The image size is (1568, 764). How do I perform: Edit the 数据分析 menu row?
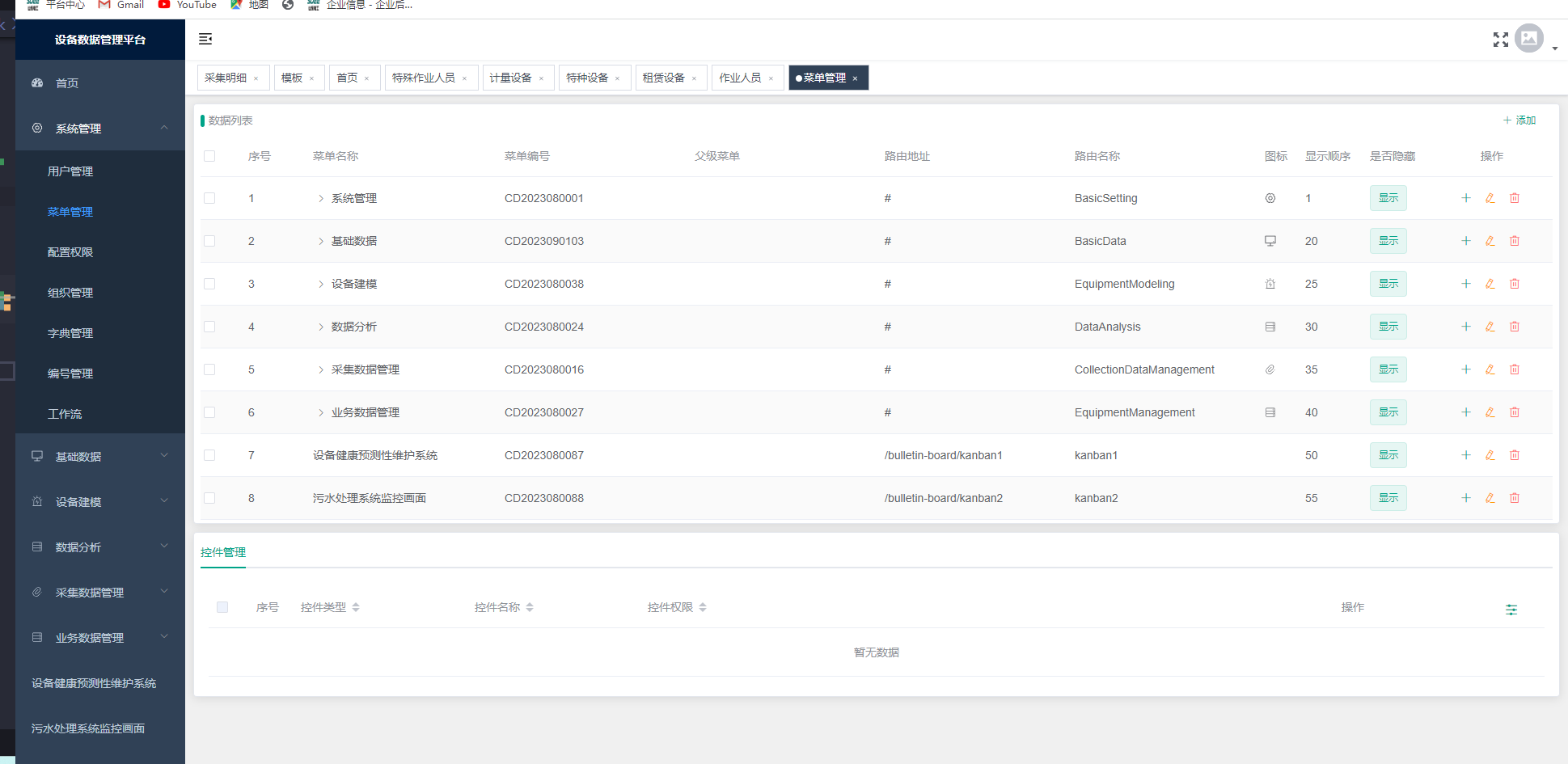[x=1490, y=327]
